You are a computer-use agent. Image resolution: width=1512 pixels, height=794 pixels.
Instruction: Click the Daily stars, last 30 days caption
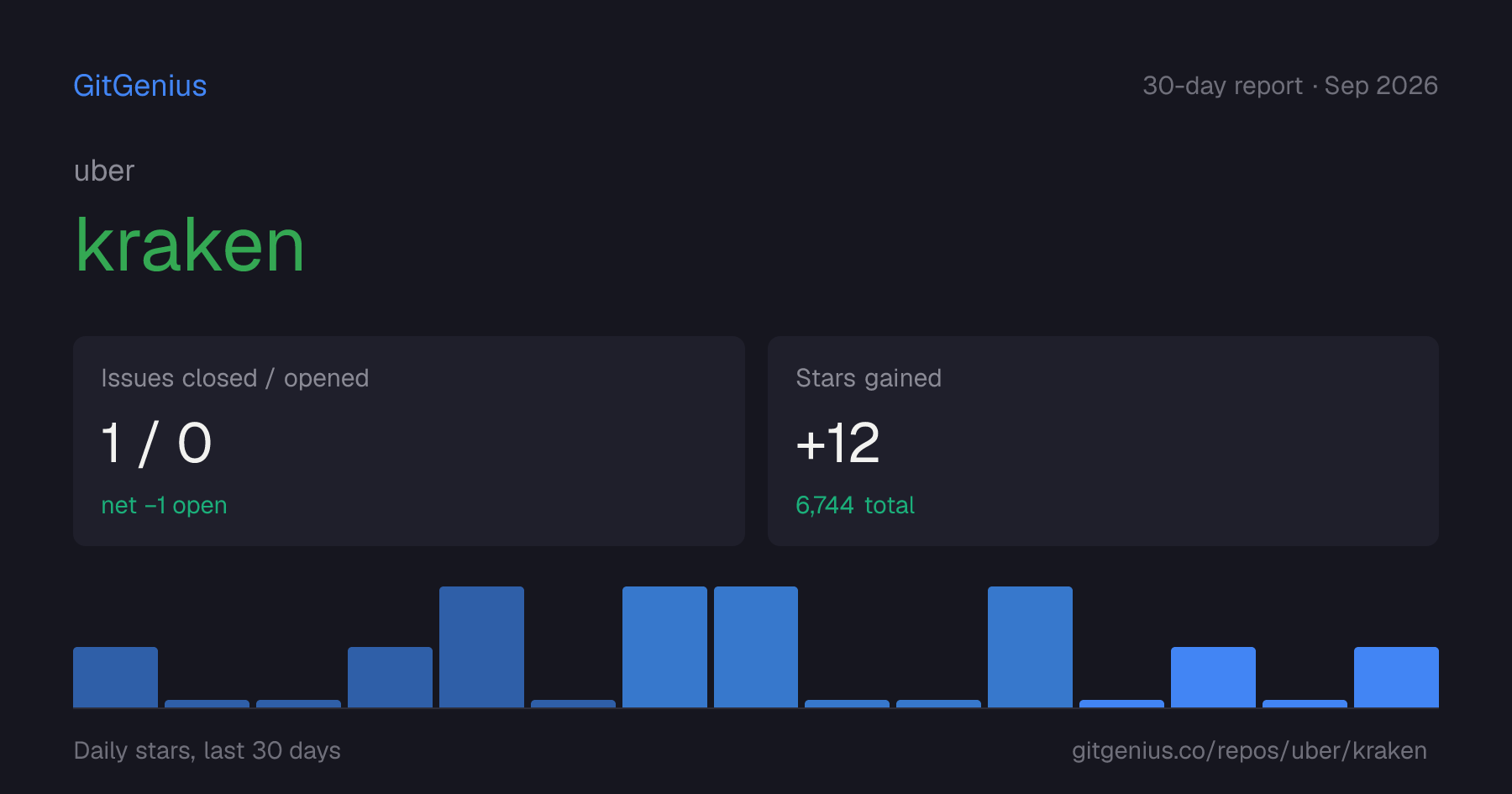tap(207, 750)
